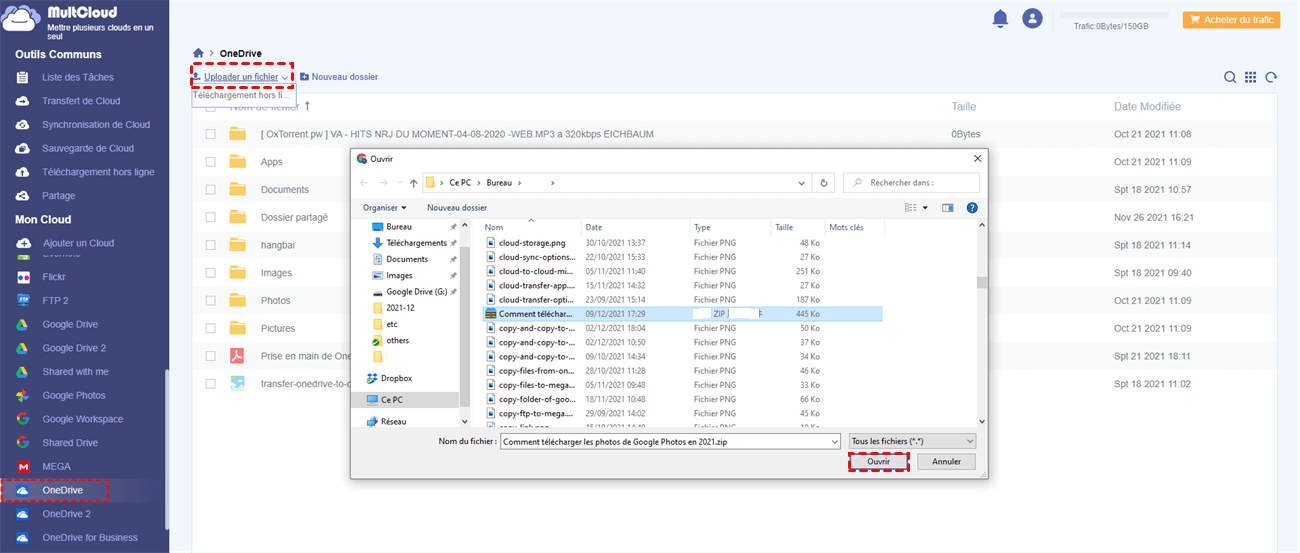
Task: Open Liste des Tâches in sidebar
Action: click(x=78, y=77)
